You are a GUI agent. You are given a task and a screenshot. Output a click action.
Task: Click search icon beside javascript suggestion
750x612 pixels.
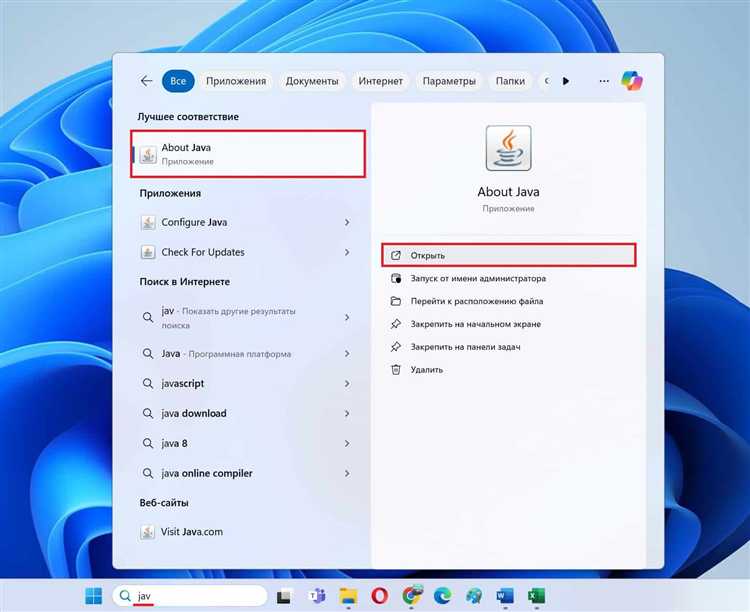[148, 383]
